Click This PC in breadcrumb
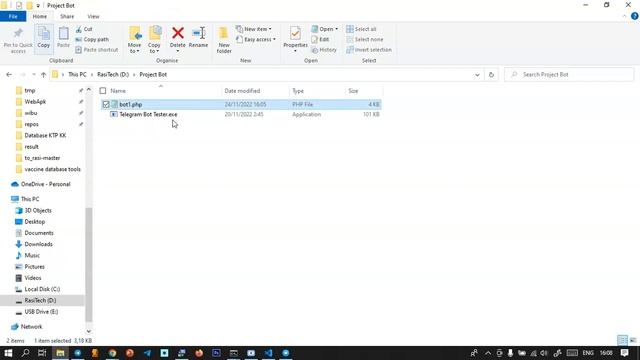640x360 pixels. tap(77, 75)
